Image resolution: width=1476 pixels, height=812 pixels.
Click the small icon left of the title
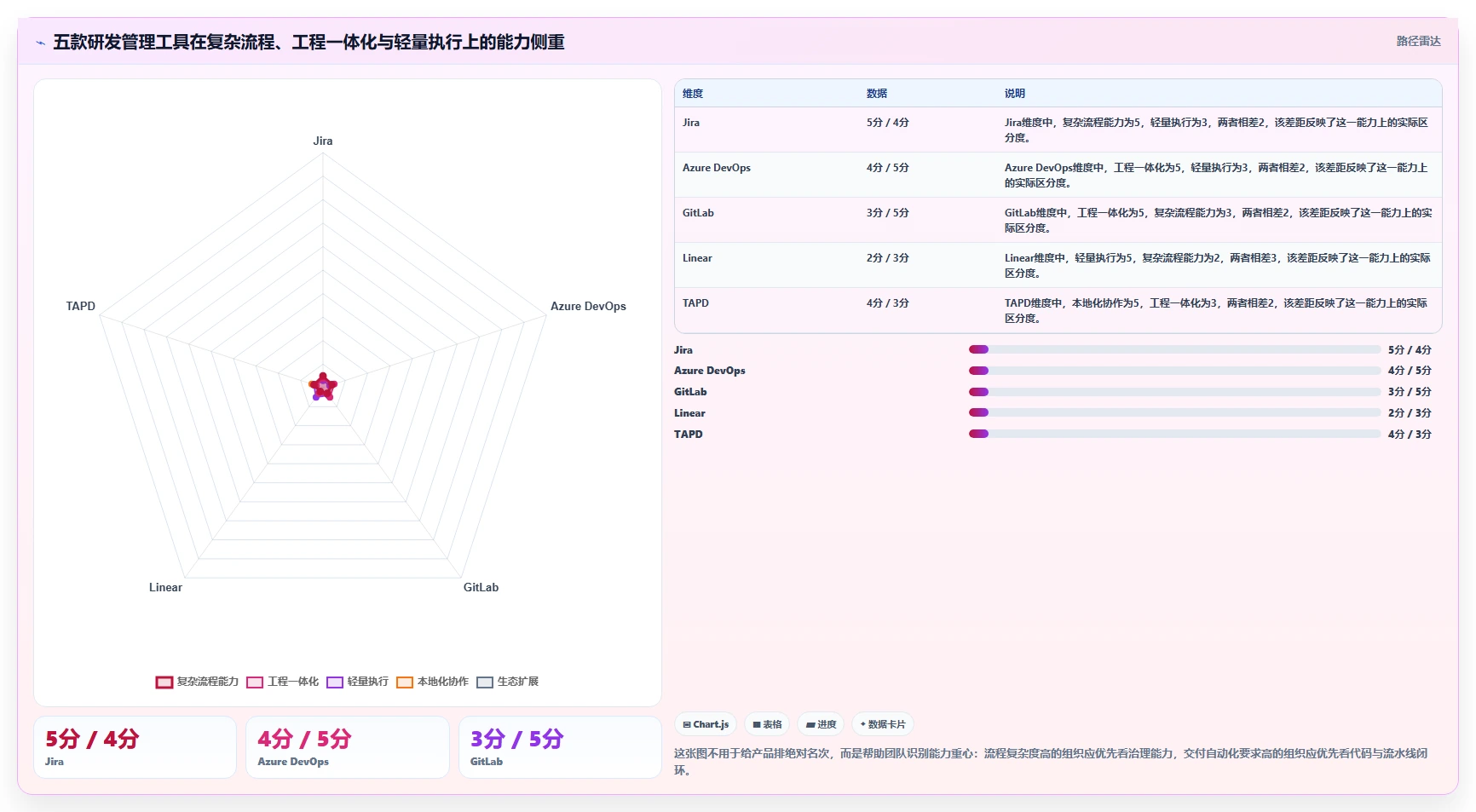(40, 43)
